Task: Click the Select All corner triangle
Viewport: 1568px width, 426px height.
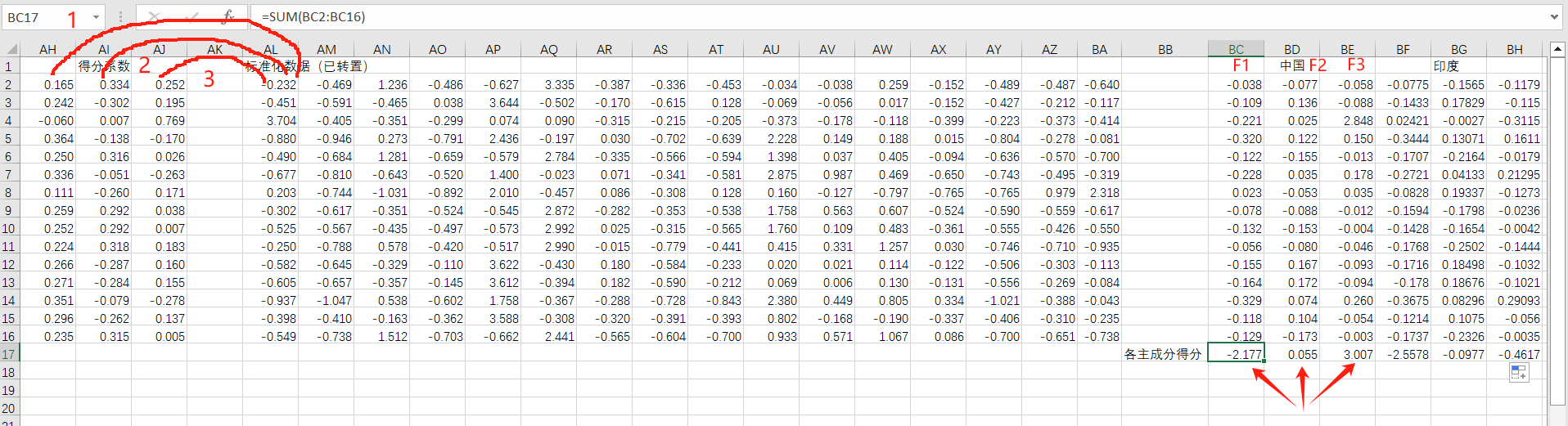Action: (x=11, y=49)
